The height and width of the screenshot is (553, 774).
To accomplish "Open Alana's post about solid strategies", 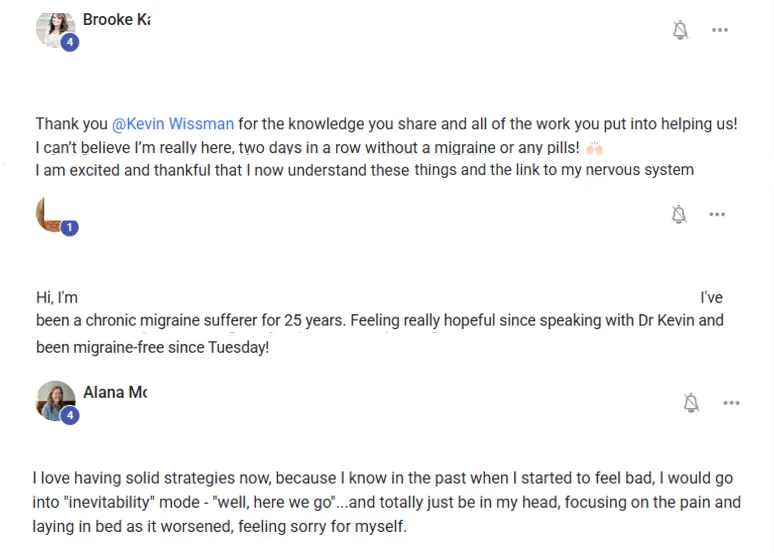I will point(387,502).
